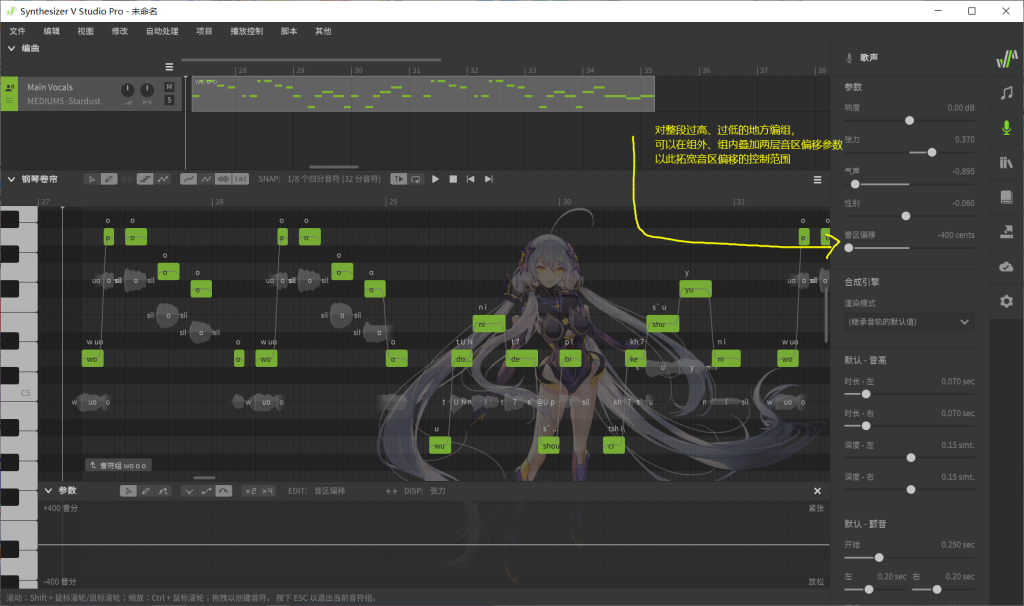
Task: Toggle wavy pitch deviation view icon
Action: click(x=206, y=179)
